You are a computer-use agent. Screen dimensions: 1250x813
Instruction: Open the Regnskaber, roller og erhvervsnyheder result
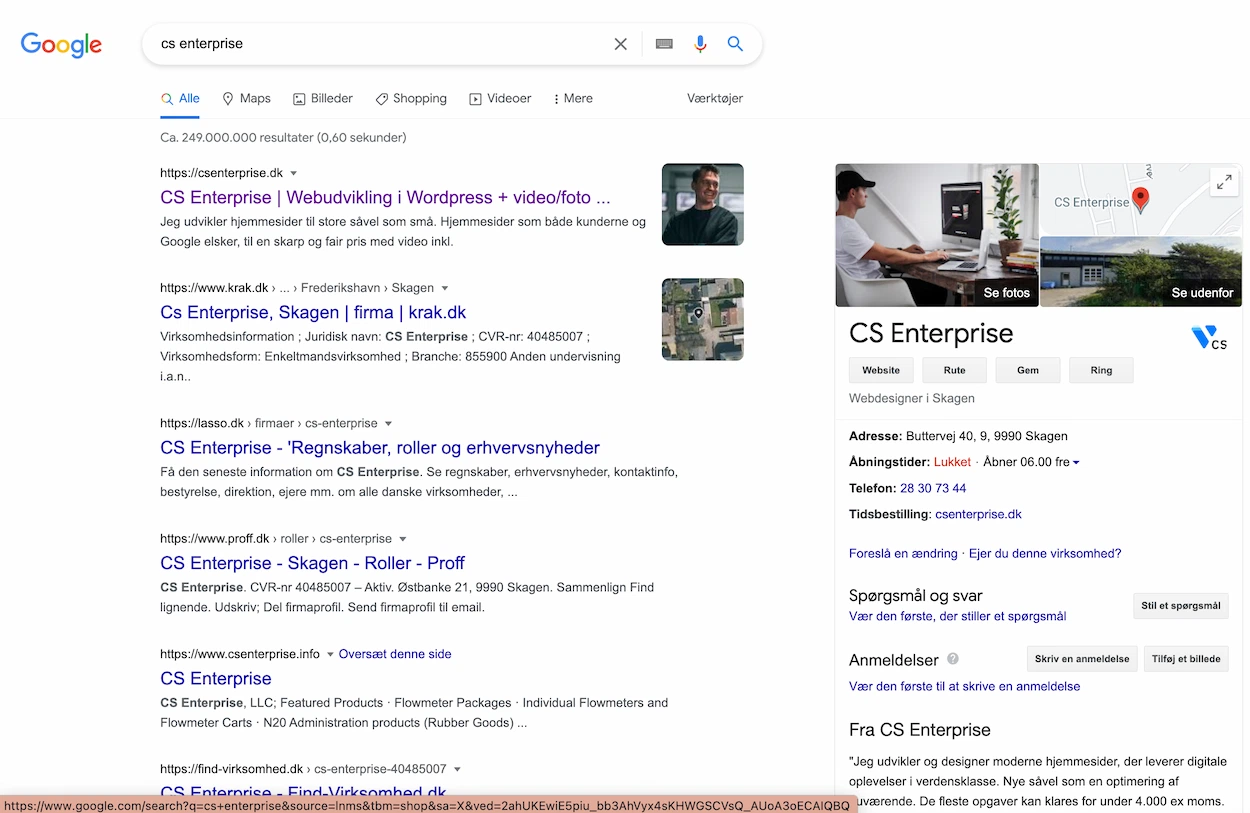(x=380, y=447)
